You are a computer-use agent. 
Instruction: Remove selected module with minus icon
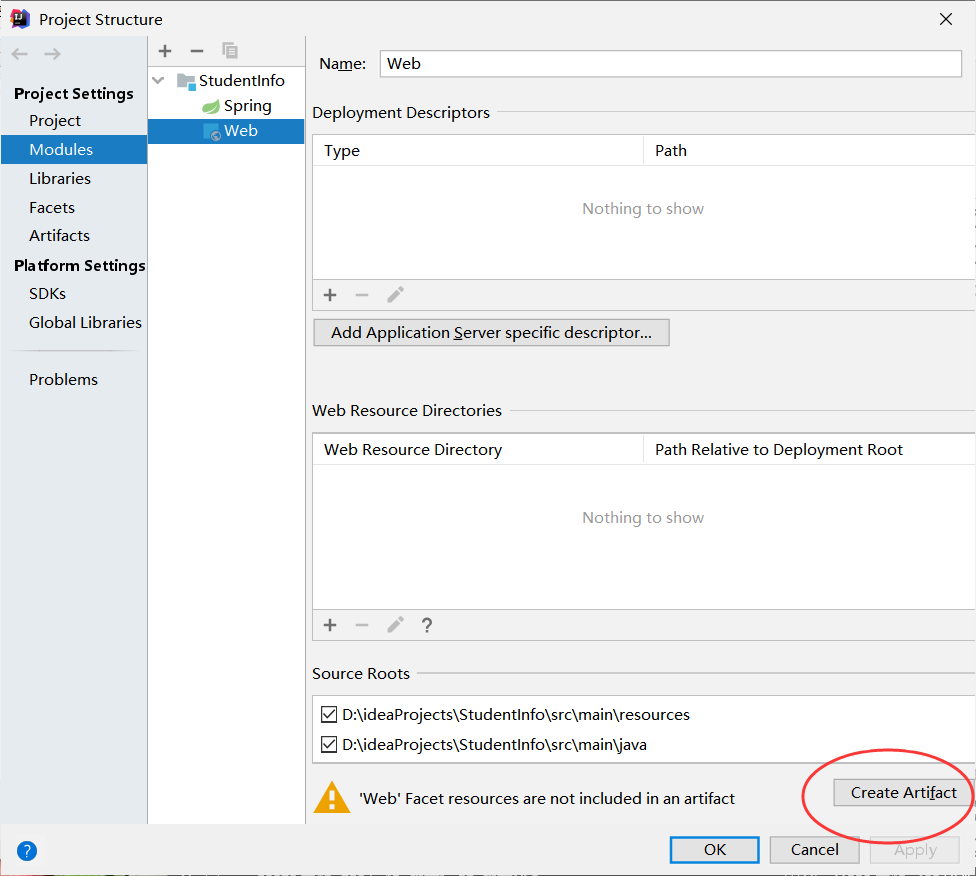click(x=197, y=51)
